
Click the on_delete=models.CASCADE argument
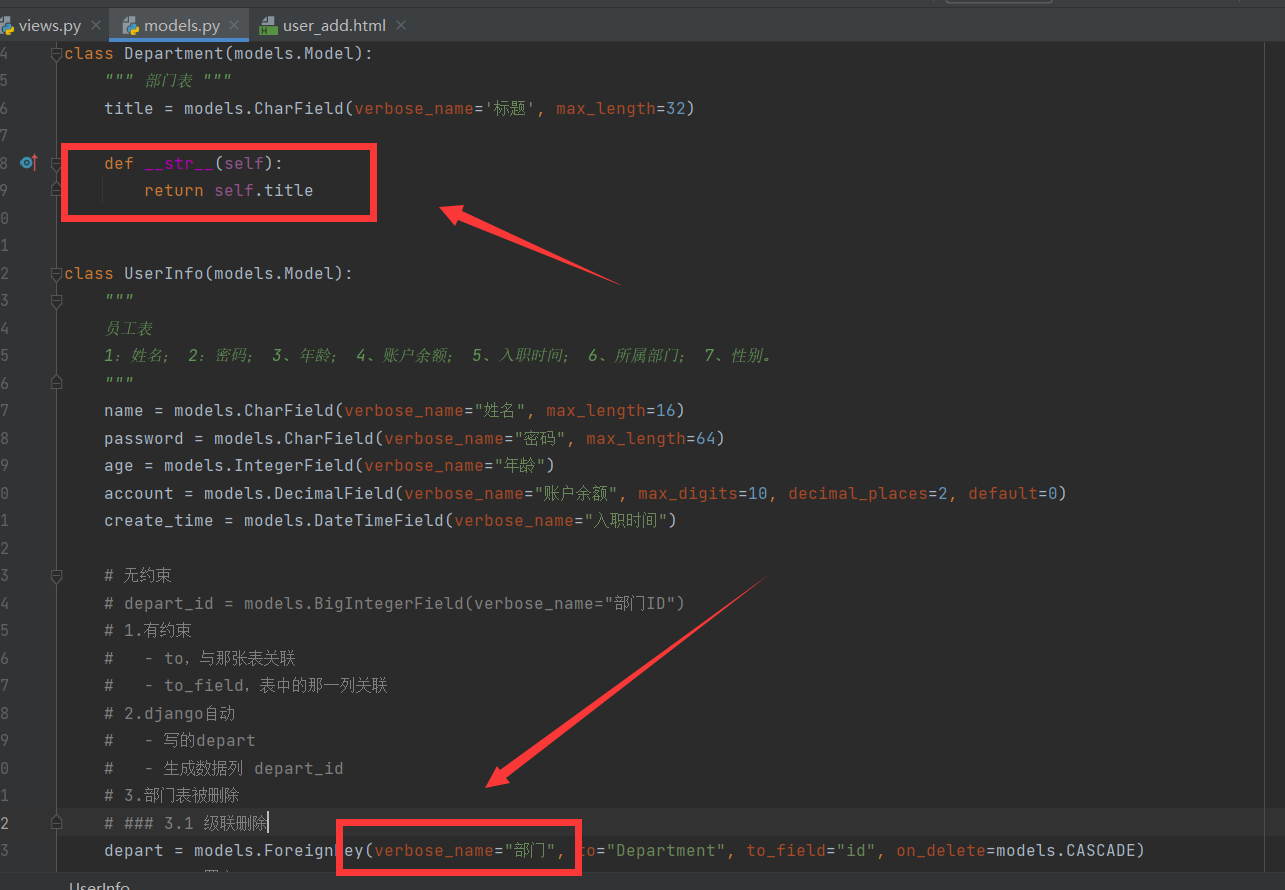[1016, 851]
